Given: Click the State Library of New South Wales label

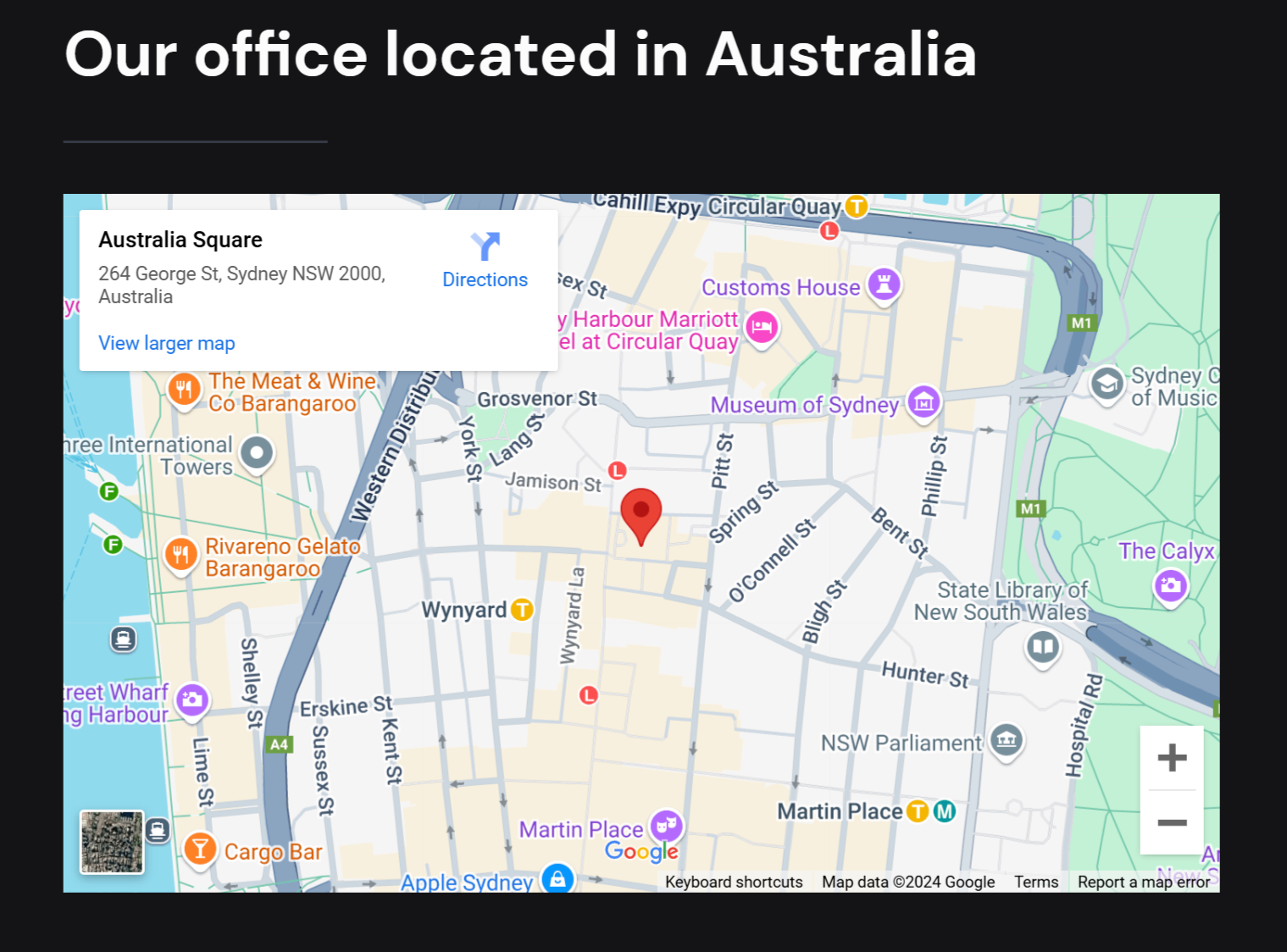Looking at the screenshot, I should tap(1001, 601).
